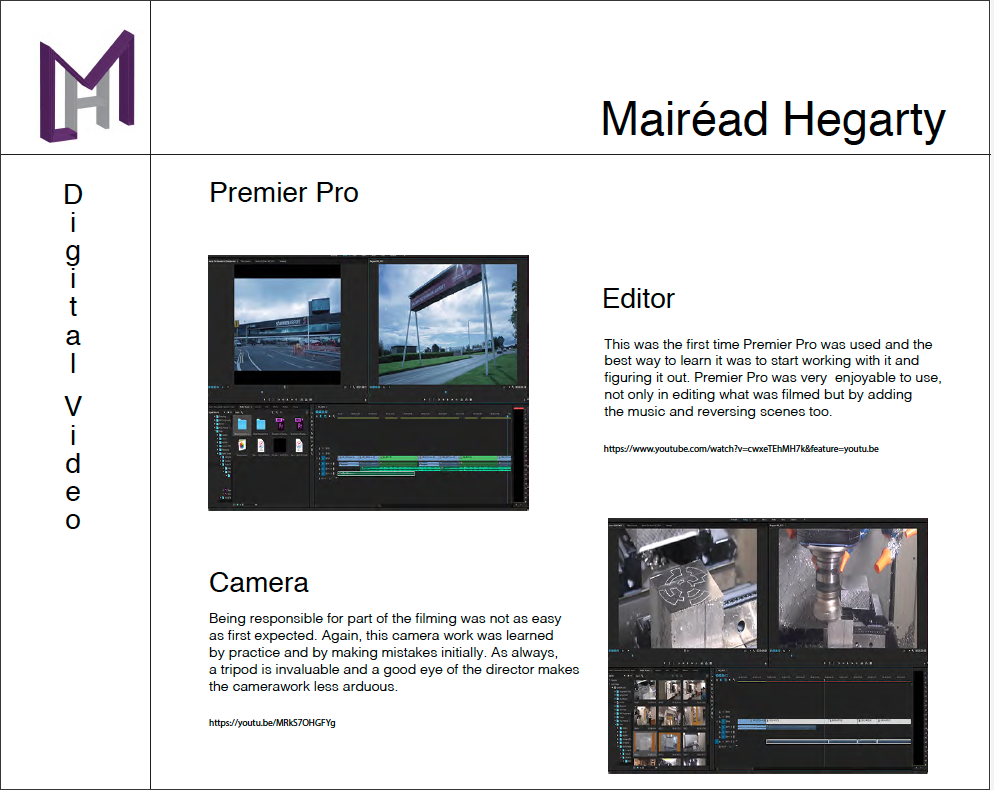
Task: Click the audio meters in the airport screenshot
Action: [x=519, y=455]
